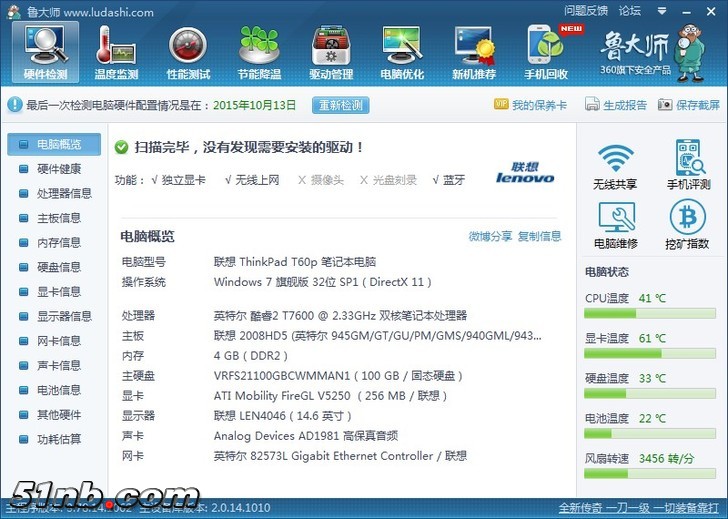Click the 微博分享 Weibo share link
The image size is (728, 519).
tap(490, 236)
